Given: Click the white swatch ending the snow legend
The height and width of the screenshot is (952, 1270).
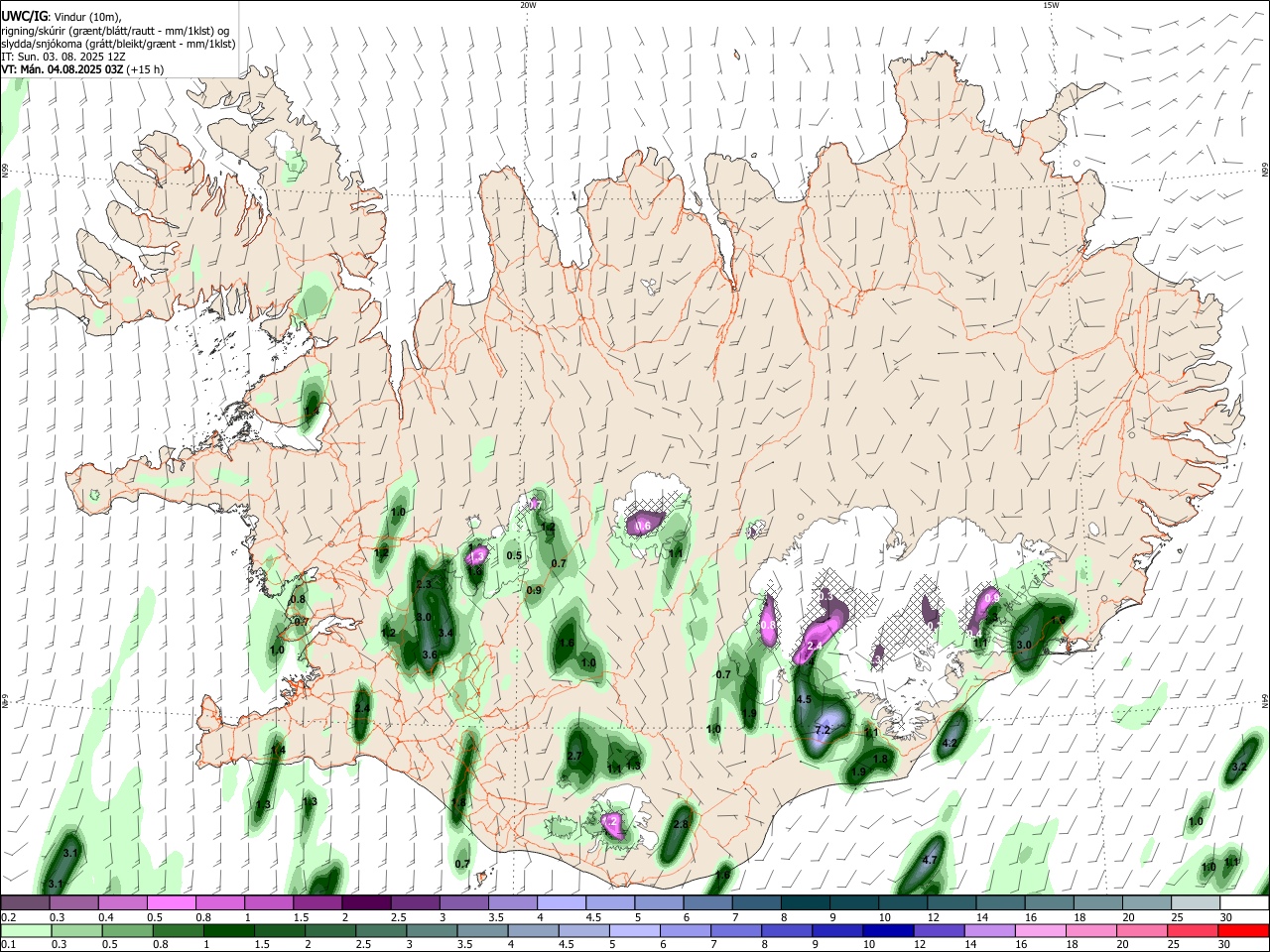Looking at the screenshot, I should point(1243,903).
